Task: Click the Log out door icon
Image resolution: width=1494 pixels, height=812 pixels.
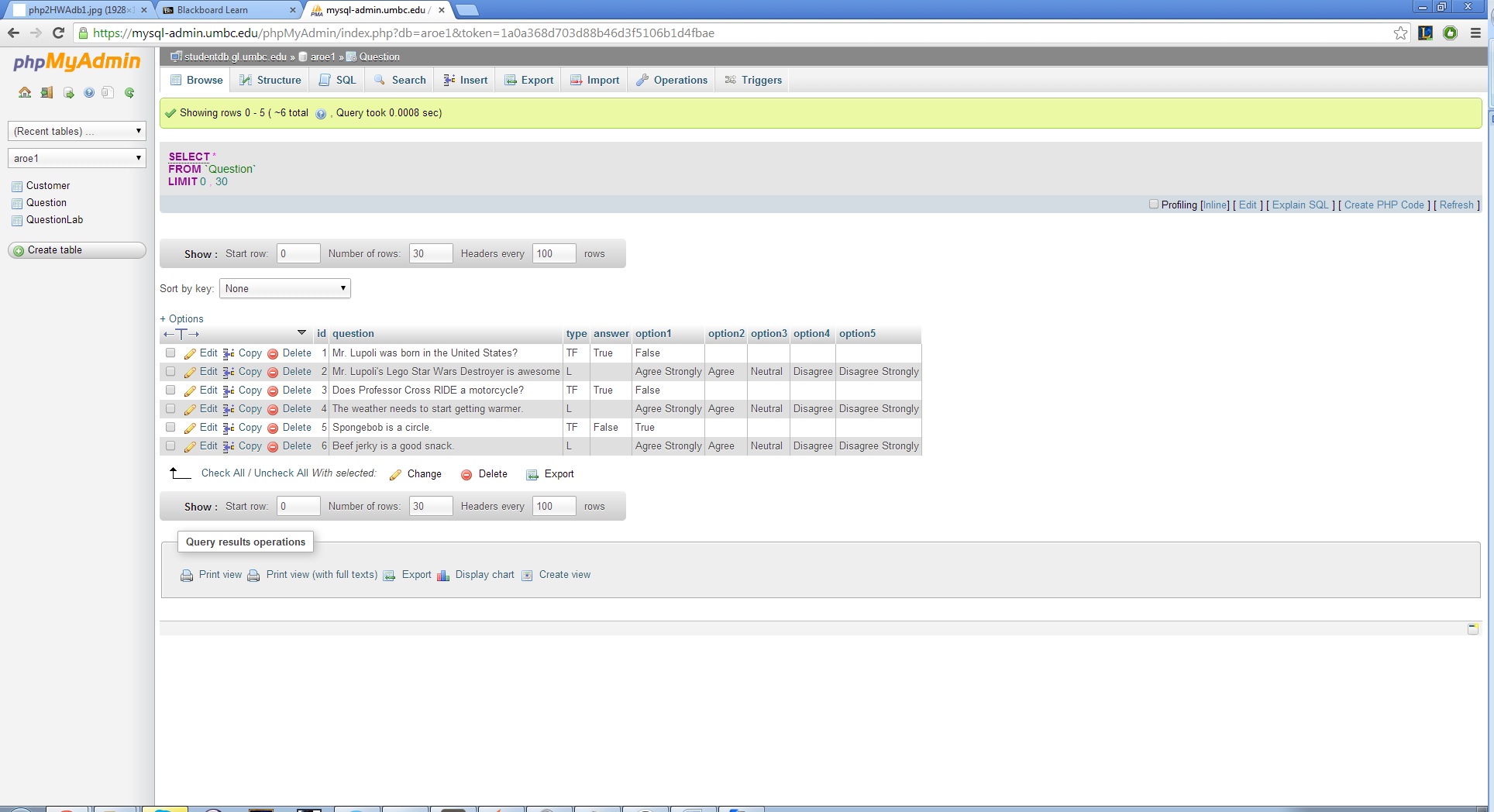Action: tap(46, 93)
